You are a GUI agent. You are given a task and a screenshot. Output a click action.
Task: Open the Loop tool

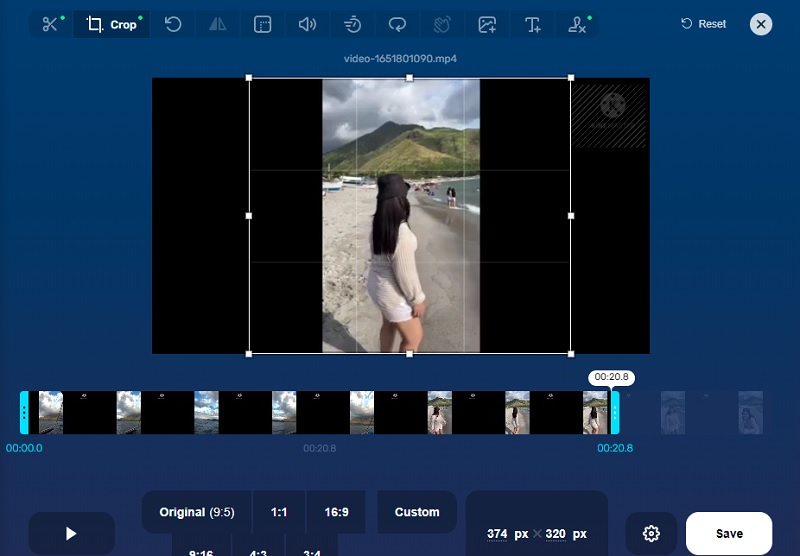click(397, 24)
